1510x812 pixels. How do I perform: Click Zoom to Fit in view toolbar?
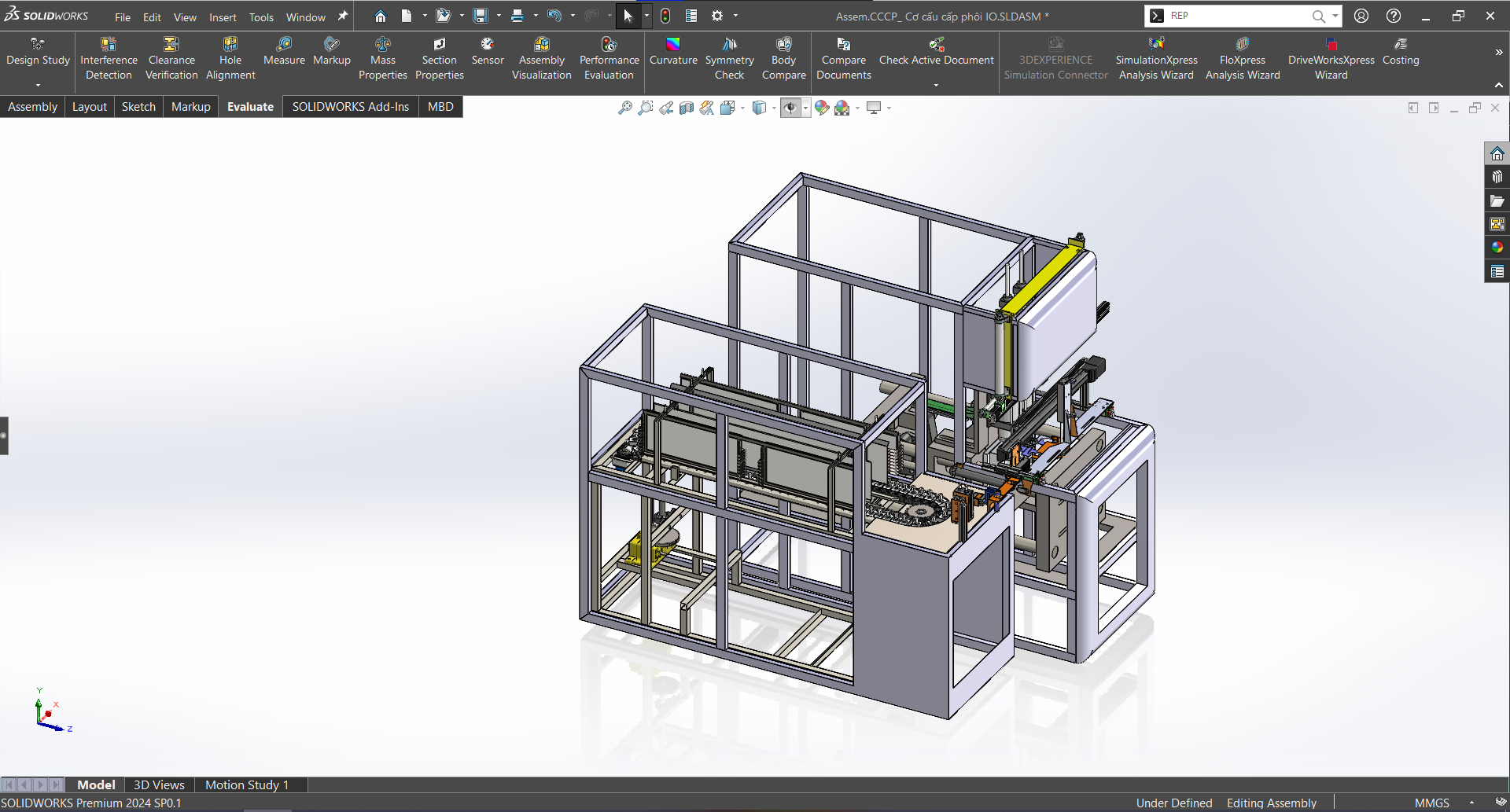tap(625, 108)
